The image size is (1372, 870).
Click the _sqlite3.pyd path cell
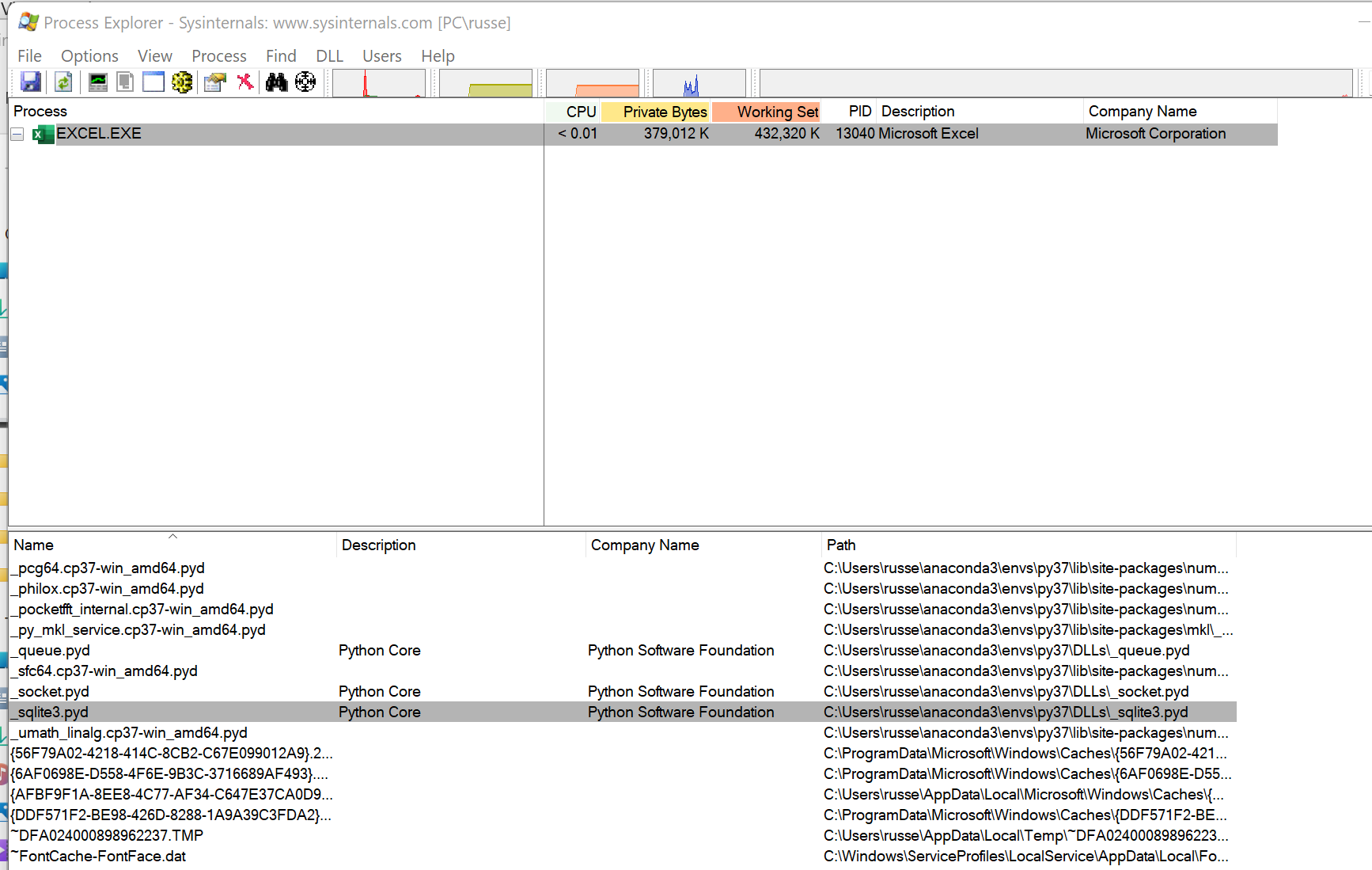[x=1006, y=712]
